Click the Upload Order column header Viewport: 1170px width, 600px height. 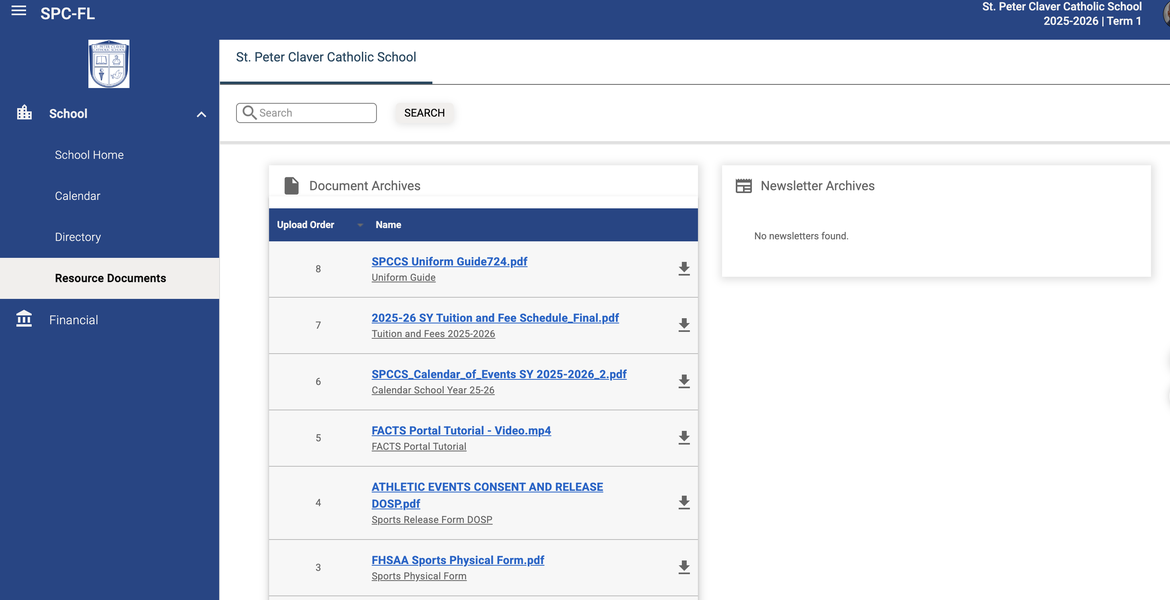coord(305,225)
